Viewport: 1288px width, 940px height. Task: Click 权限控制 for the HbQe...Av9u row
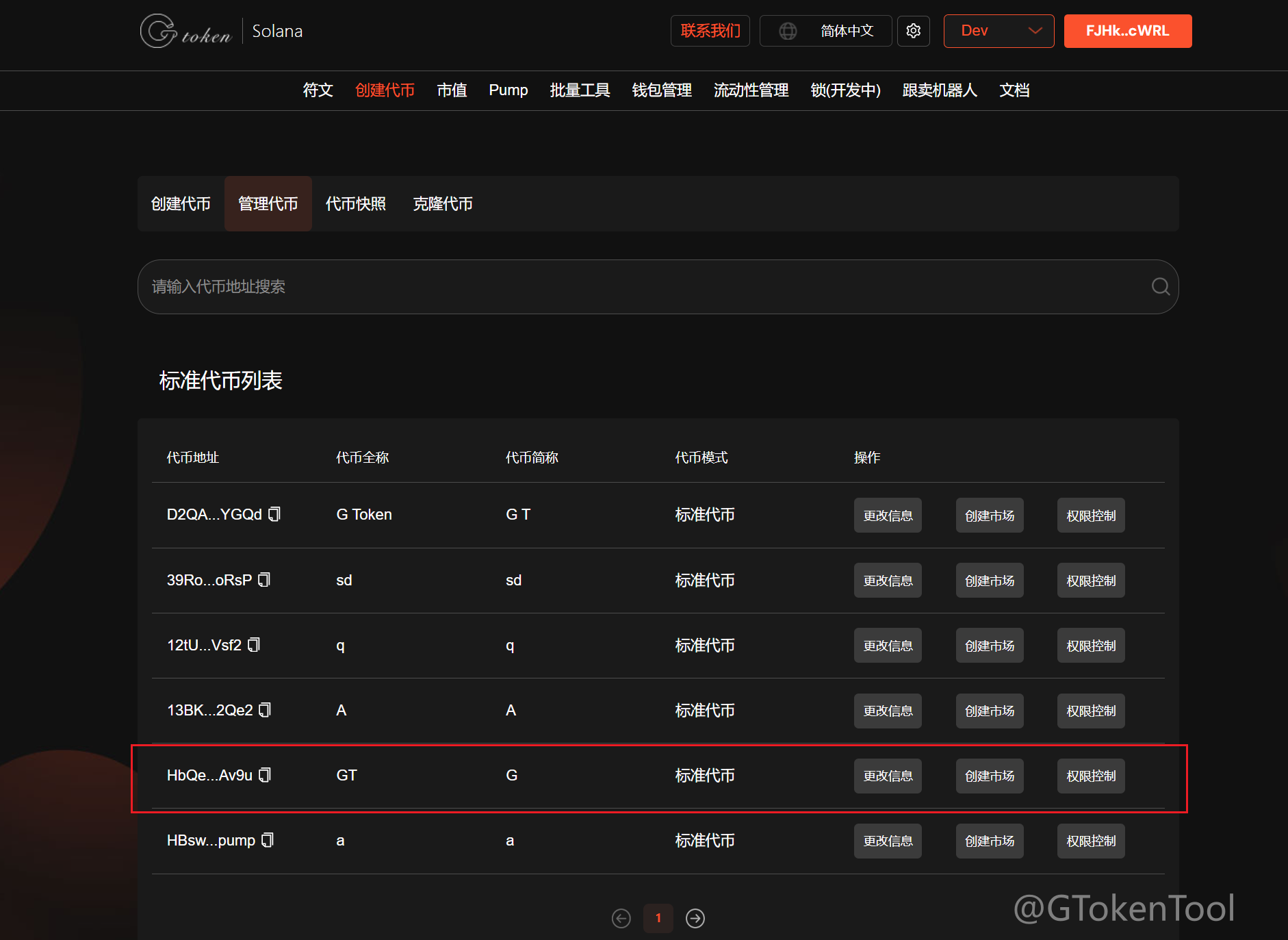click(1091, 776)
